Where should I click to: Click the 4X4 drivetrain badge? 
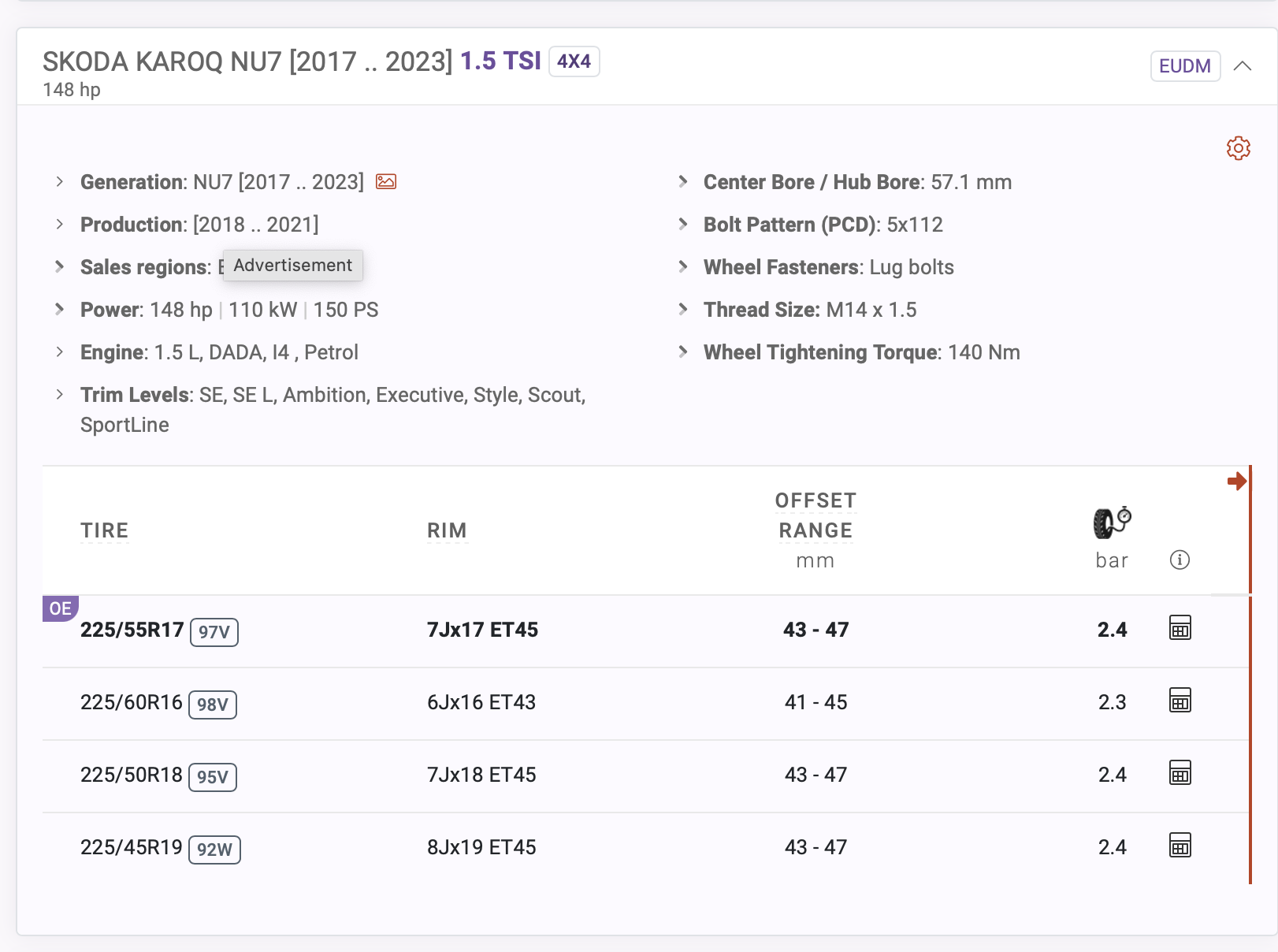point(574,61)
